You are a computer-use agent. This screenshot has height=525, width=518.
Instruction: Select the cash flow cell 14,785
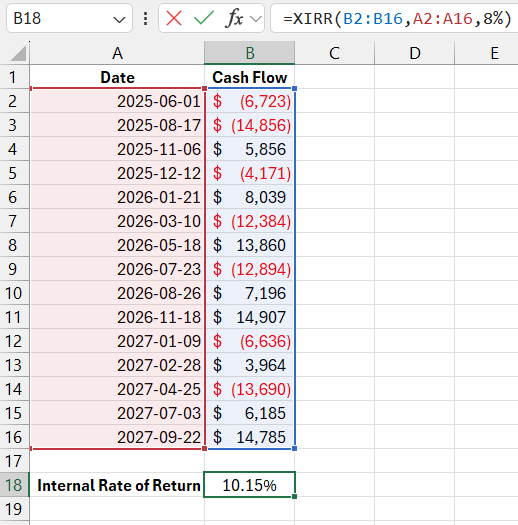[x=249, y=437]
